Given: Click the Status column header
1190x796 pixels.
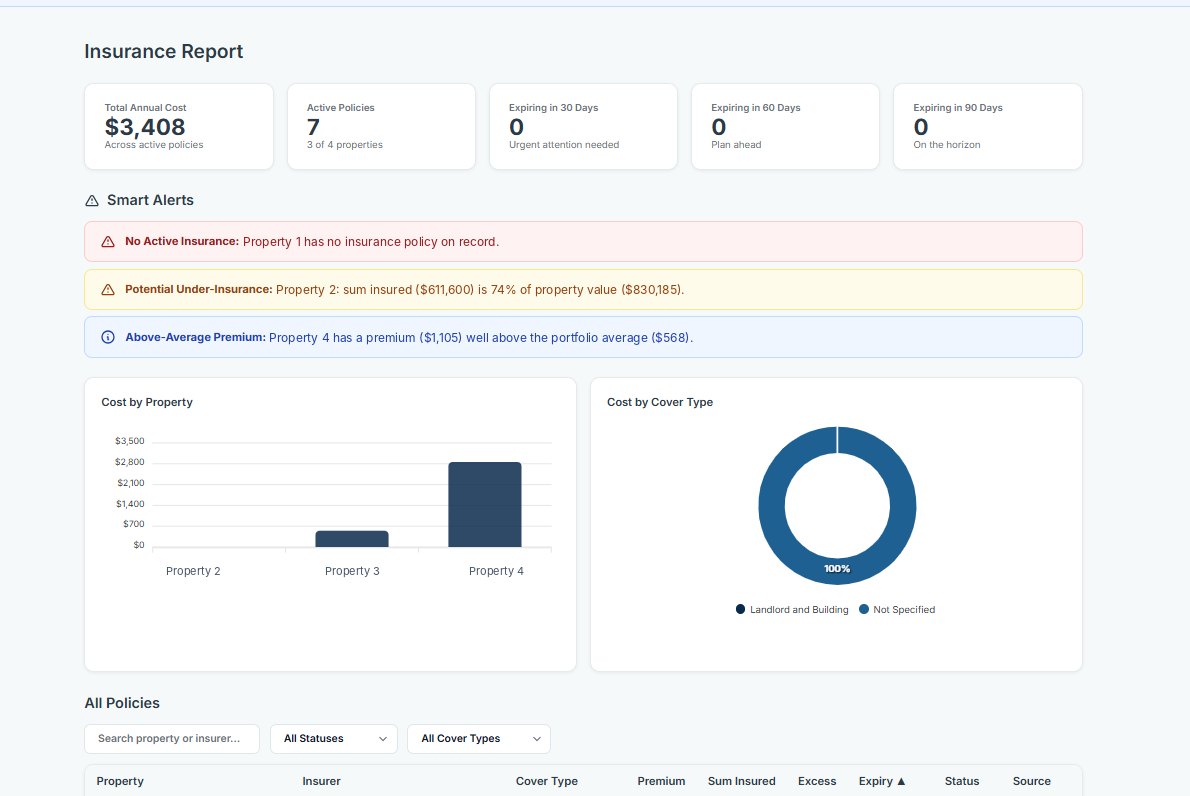Looking at the screenshot, I should (x=962, y=781).
